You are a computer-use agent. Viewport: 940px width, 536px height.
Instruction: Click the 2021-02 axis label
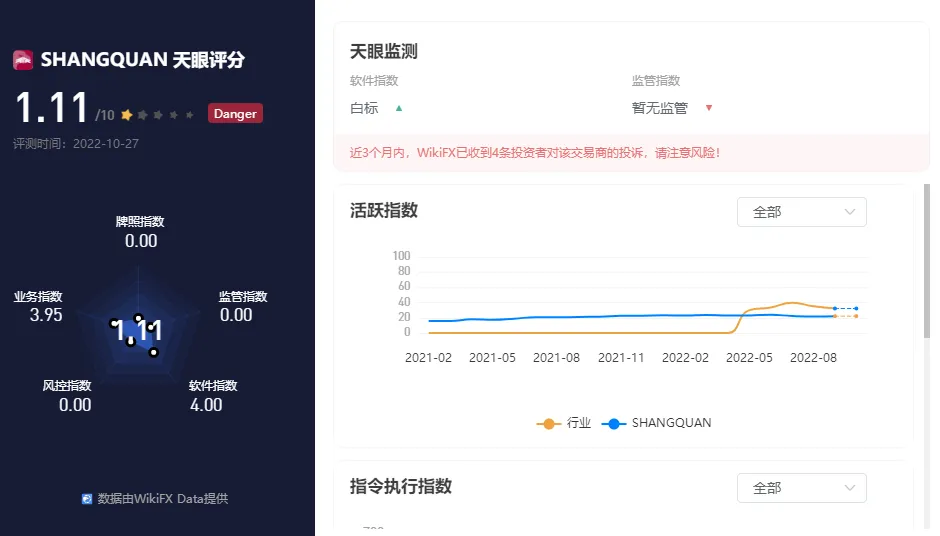tap(428, 358)
